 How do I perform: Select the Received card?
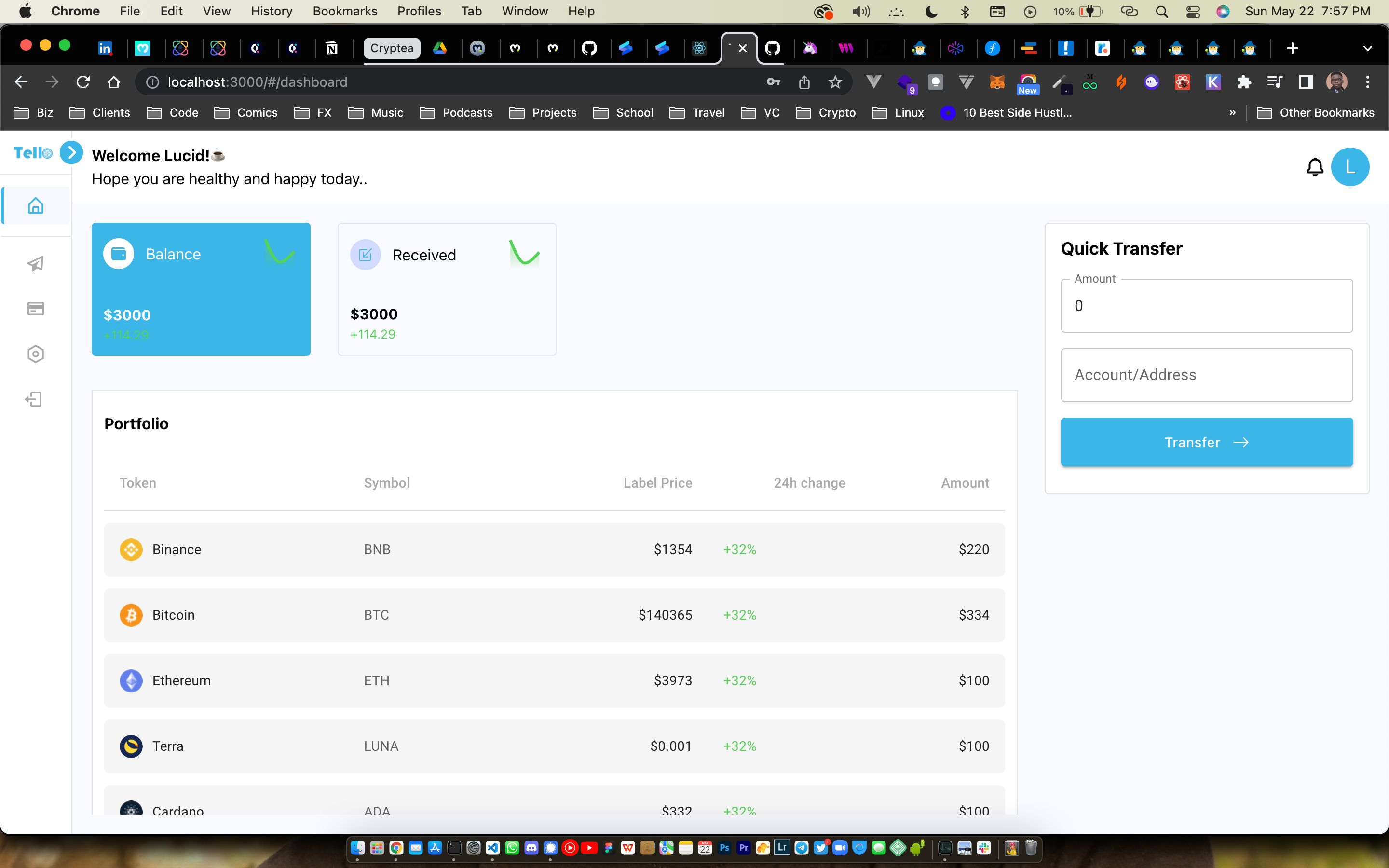click(447, 289)
